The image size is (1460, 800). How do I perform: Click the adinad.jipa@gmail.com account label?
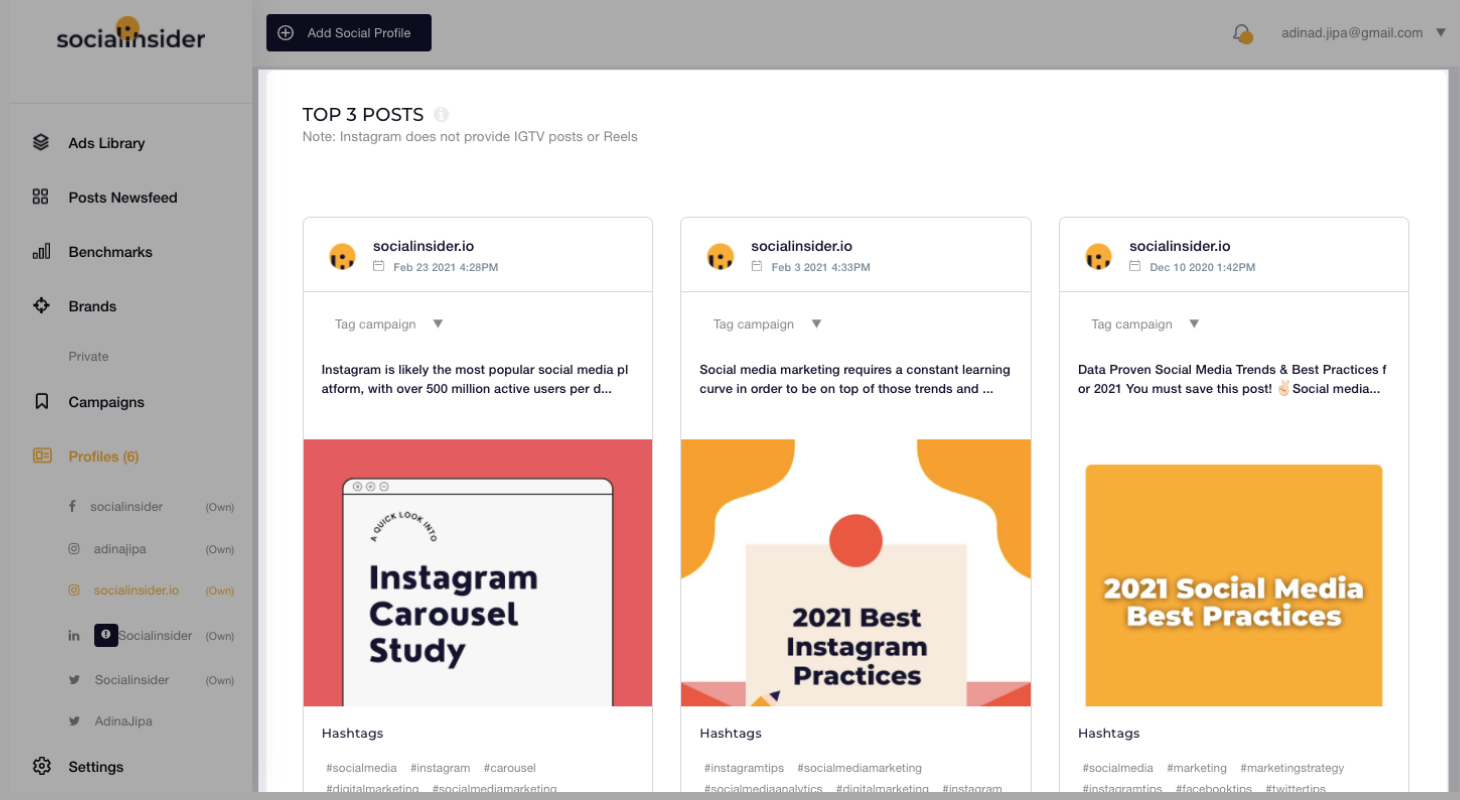pos(1352,33)
